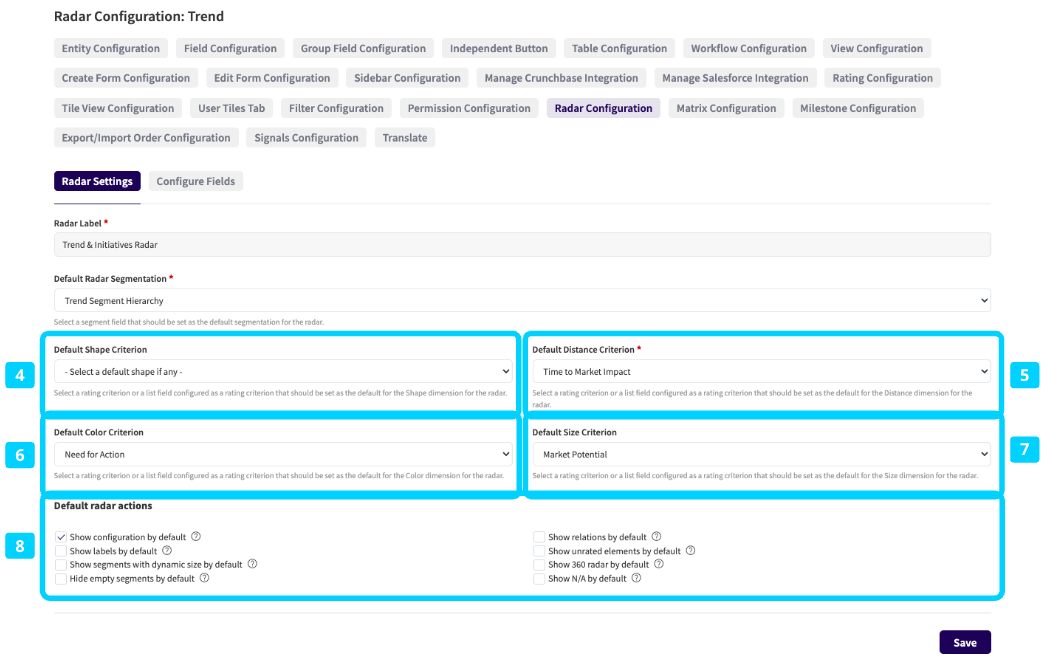The height and width of the screenshot is (660, 1047).
Task: Click help icon next to Show relations by default
Action: [656, 537]
